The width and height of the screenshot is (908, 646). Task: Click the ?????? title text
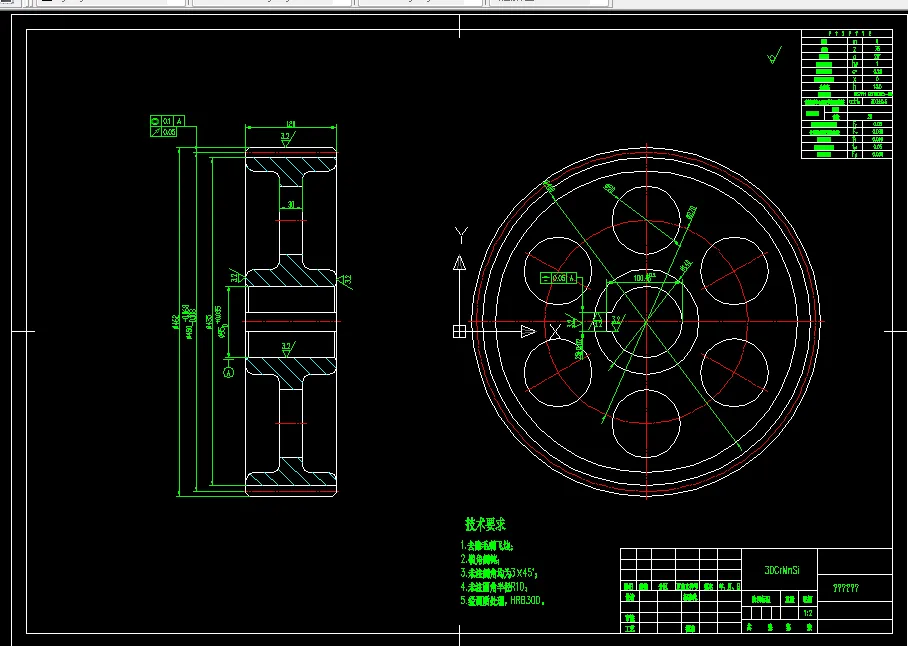coord(846,588)
